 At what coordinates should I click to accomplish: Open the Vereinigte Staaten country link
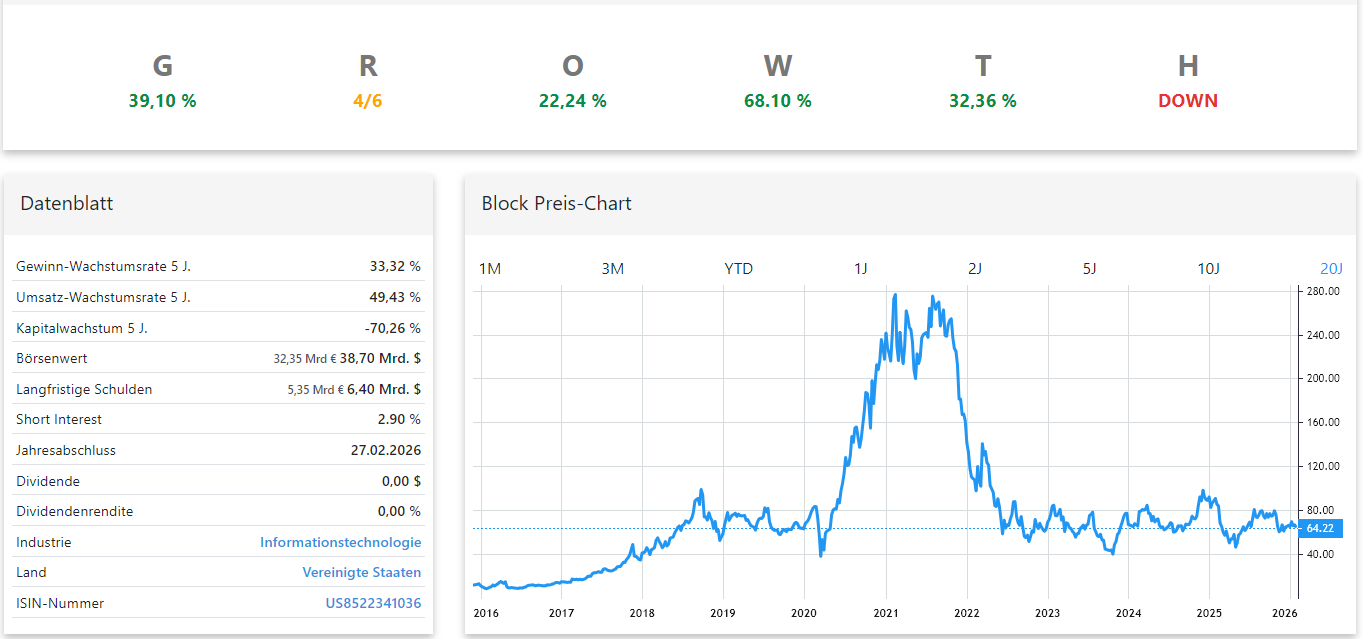pyautogui.click(x=361, y=573)
